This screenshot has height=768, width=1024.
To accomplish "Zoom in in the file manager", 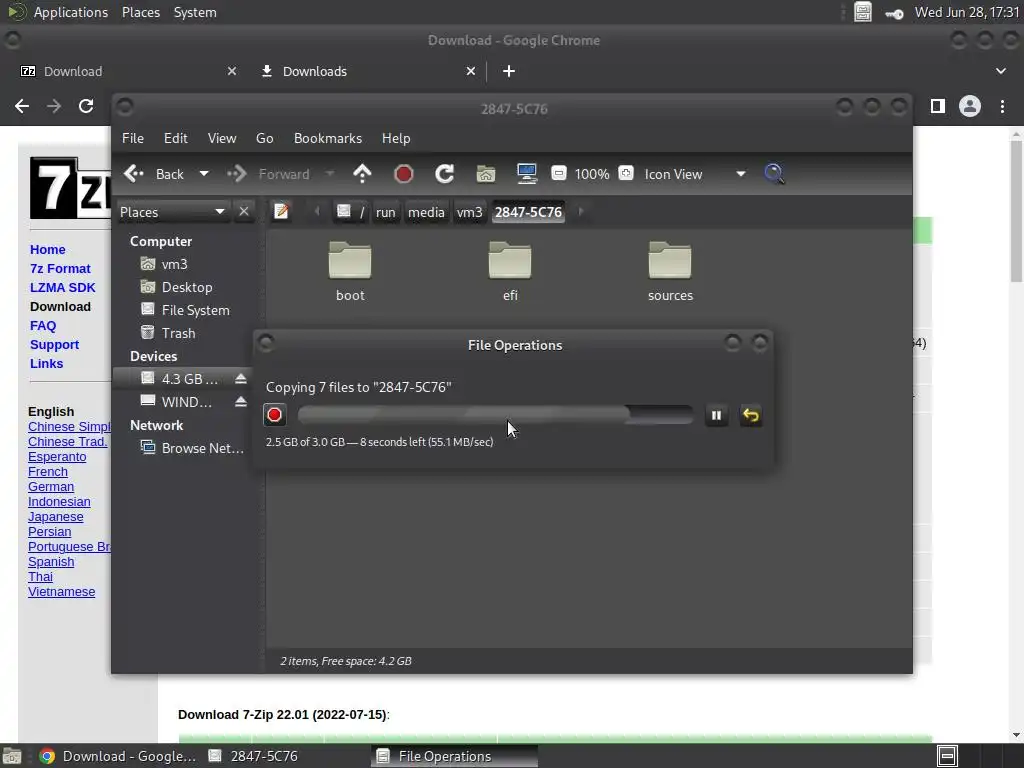I will (626, 174).
